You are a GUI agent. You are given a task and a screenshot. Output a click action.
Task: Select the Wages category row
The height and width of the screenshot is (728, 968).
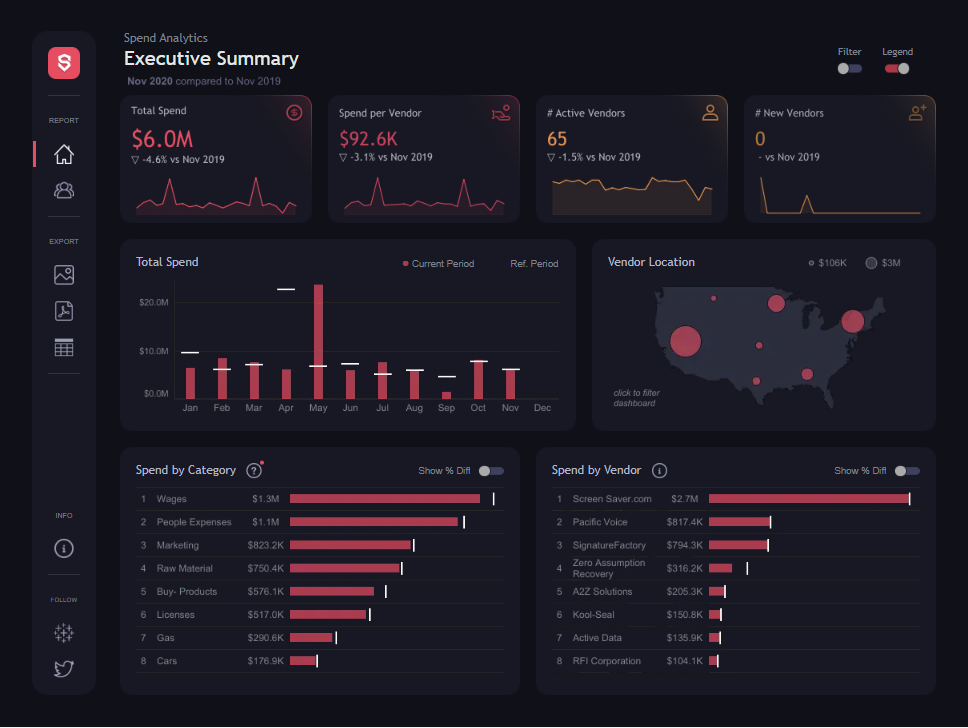pyautogui.click(x=320, y=499)
